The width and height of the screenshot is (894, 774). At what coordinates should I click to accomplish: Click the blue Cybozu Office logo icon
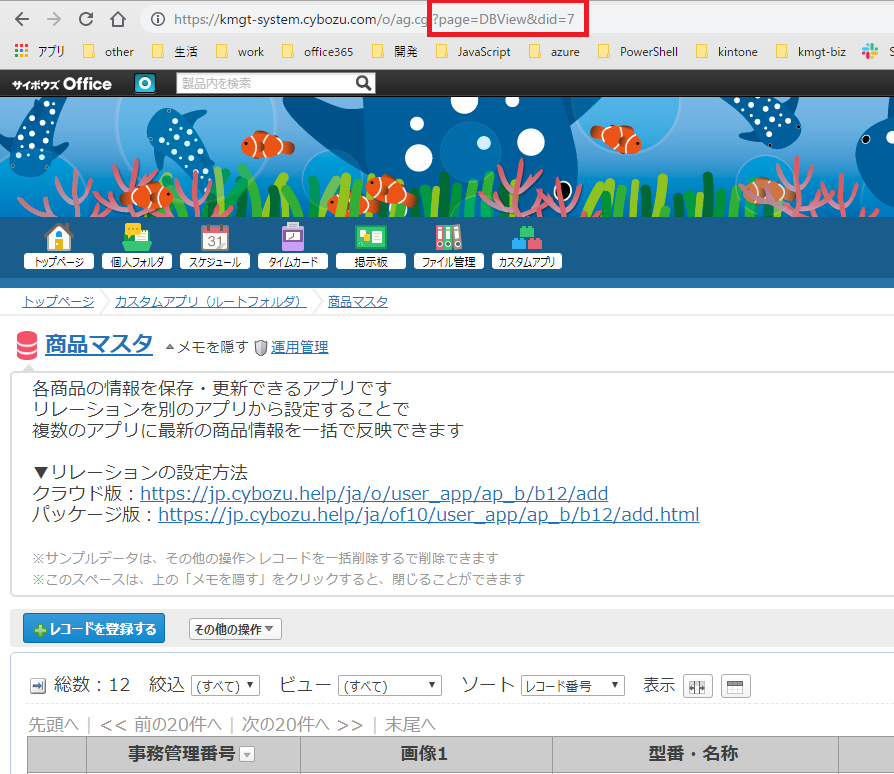145,84
